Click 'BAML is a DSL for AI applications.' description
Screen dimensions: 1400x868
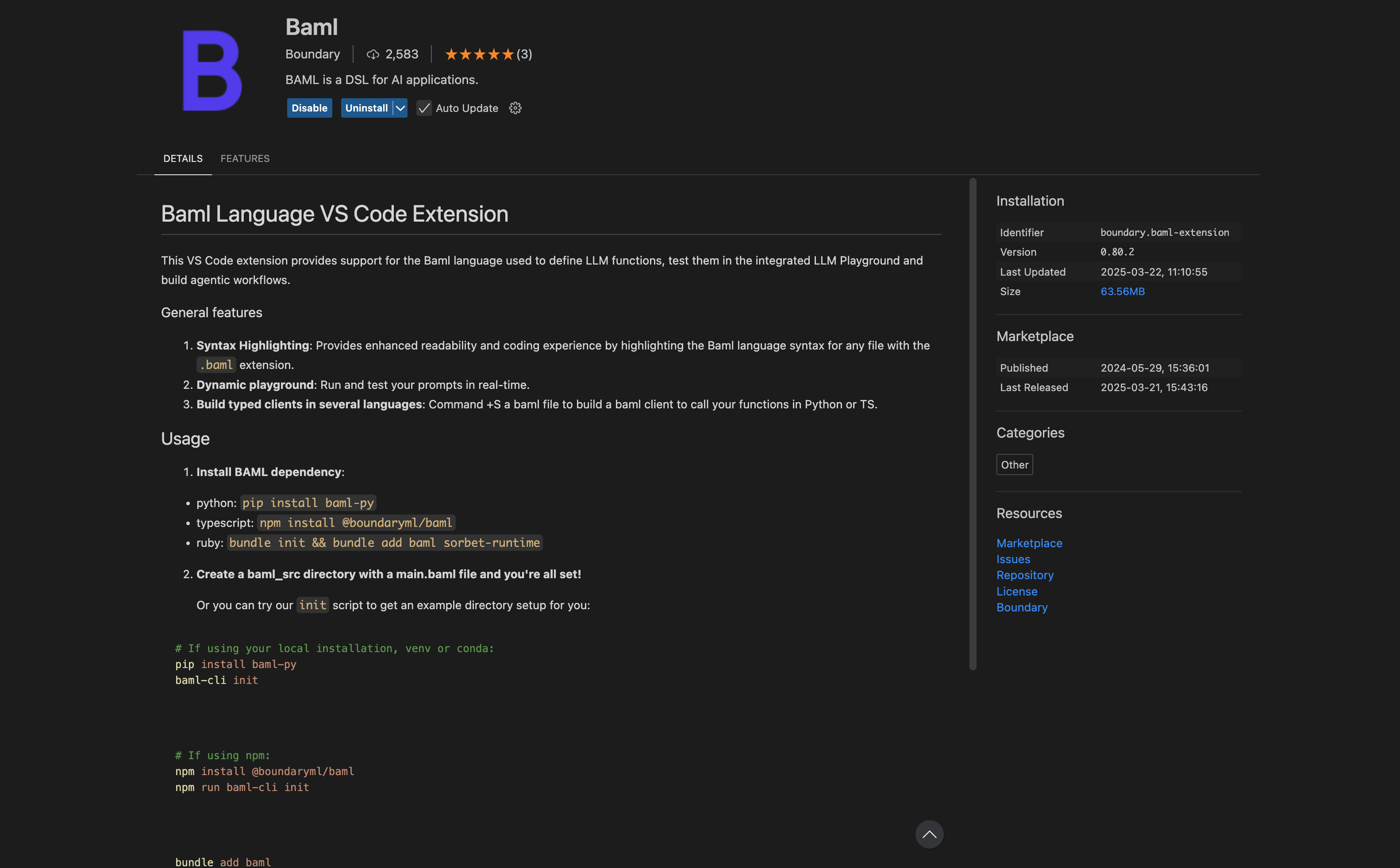pos(382,80)
